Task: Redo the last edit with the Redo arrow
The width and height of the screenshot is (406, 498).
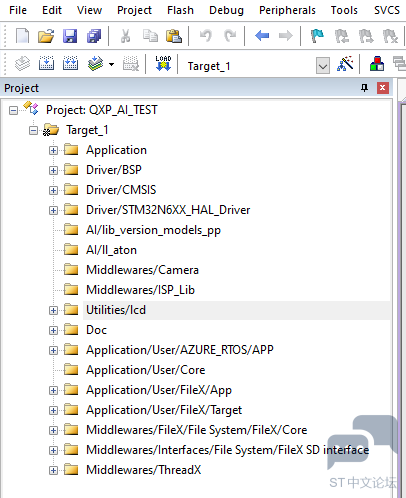Action: [230, 36]
